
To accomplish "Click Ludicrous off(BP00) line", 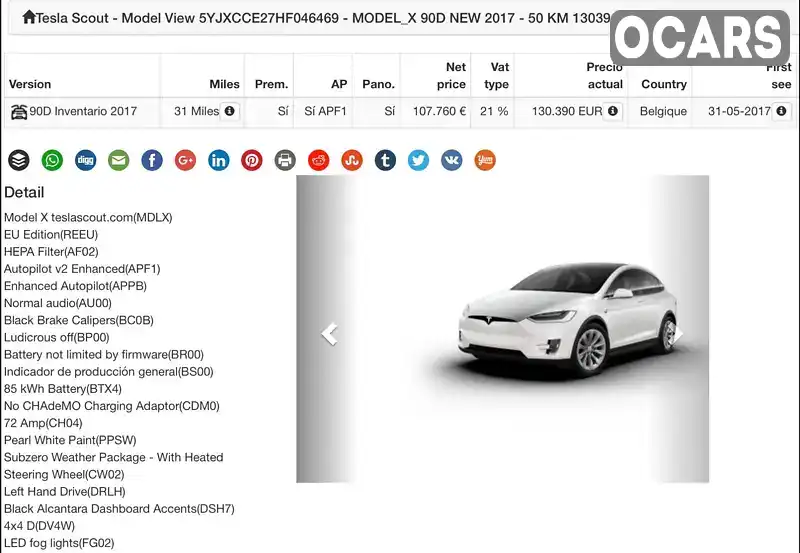I will click(x=57, y=337).
